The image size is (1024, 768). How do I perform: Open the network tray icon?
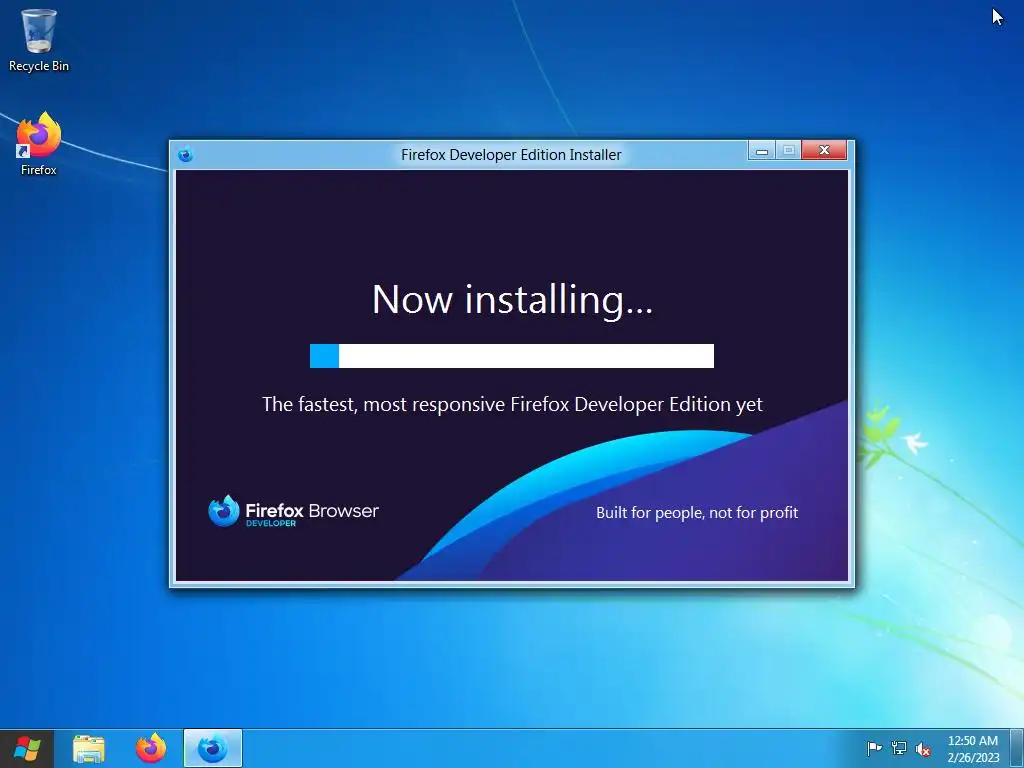pyautogui.click(x=899, y=748)
